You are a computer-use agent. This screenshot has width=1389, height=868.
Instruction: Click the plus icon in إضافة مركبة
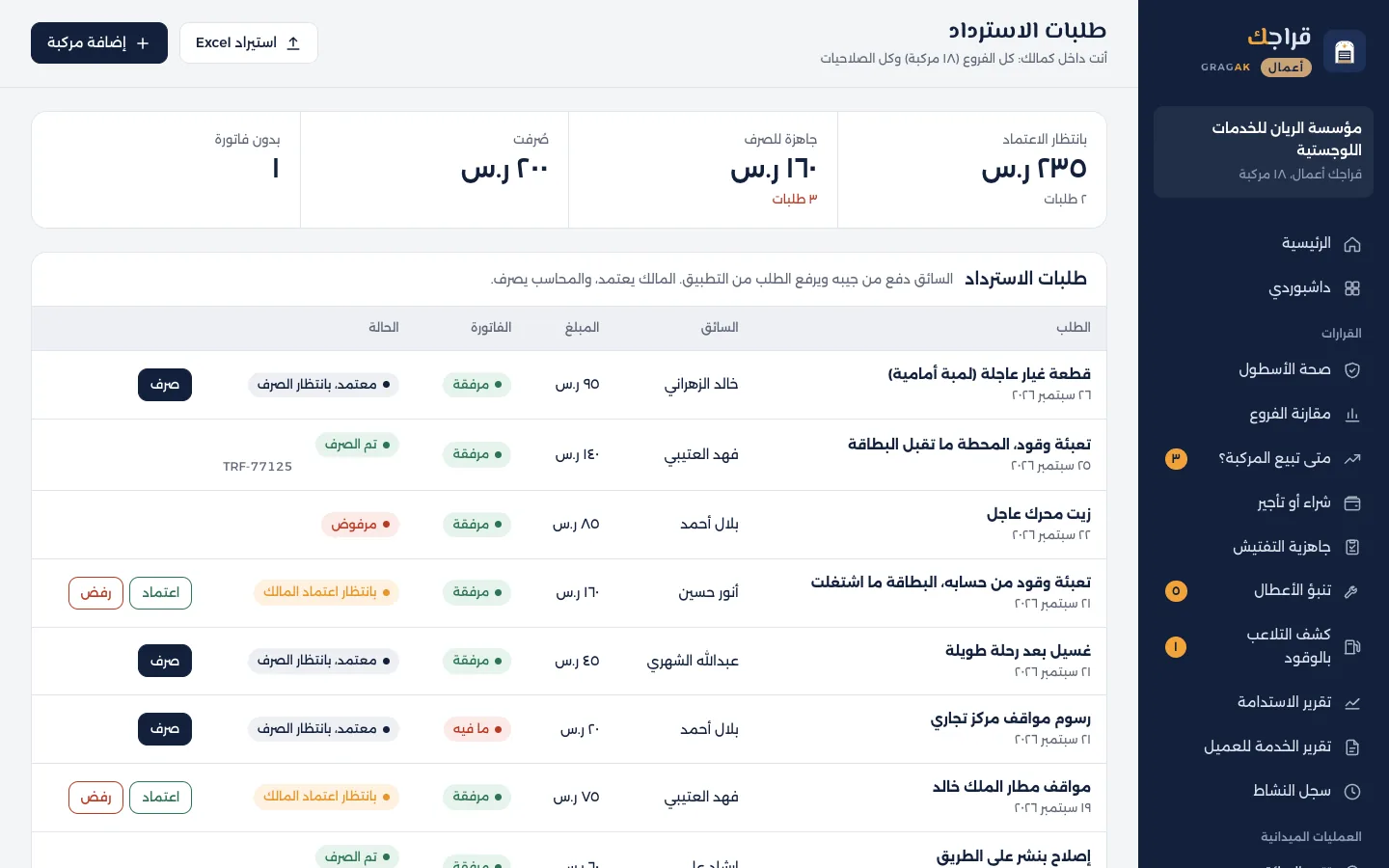coord(143,43)
